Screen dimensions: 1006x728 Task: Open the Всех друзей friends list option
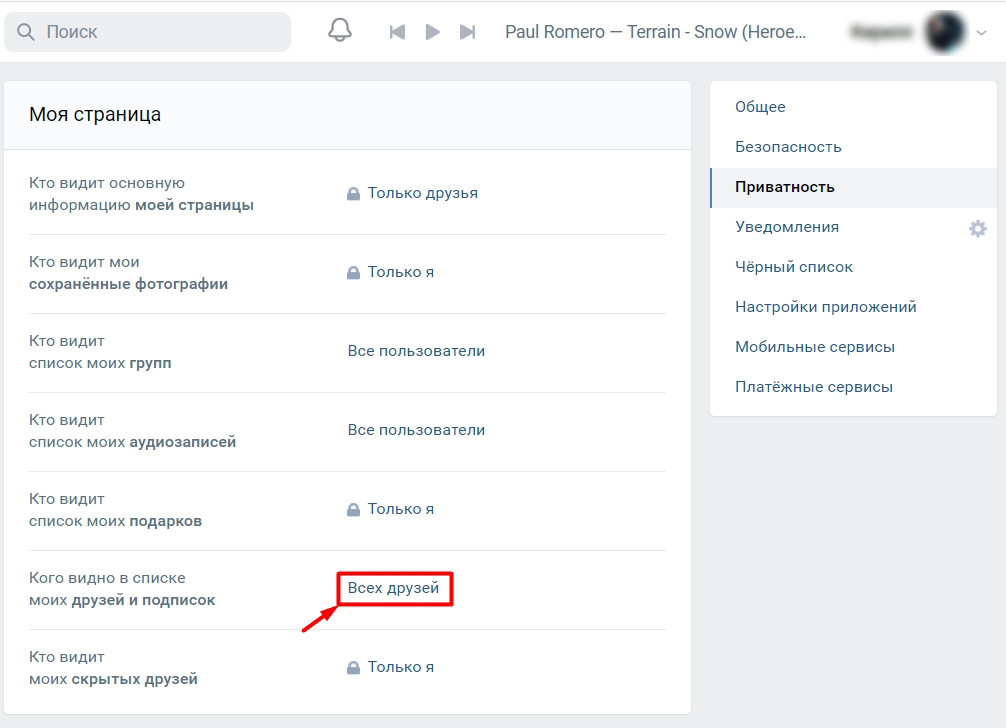pyautogui.click(x=393, y=588)
